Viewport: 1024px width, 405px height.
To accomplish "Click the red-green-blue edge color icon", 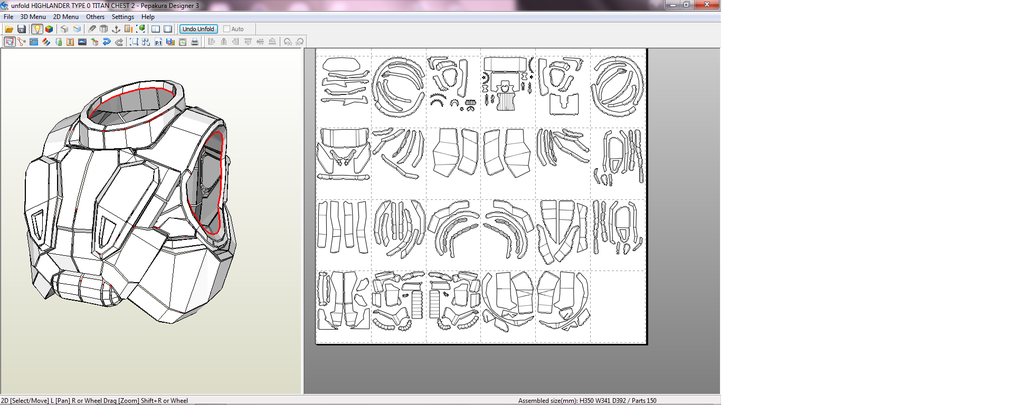I will pyautogui.click(x=46, y=42).
